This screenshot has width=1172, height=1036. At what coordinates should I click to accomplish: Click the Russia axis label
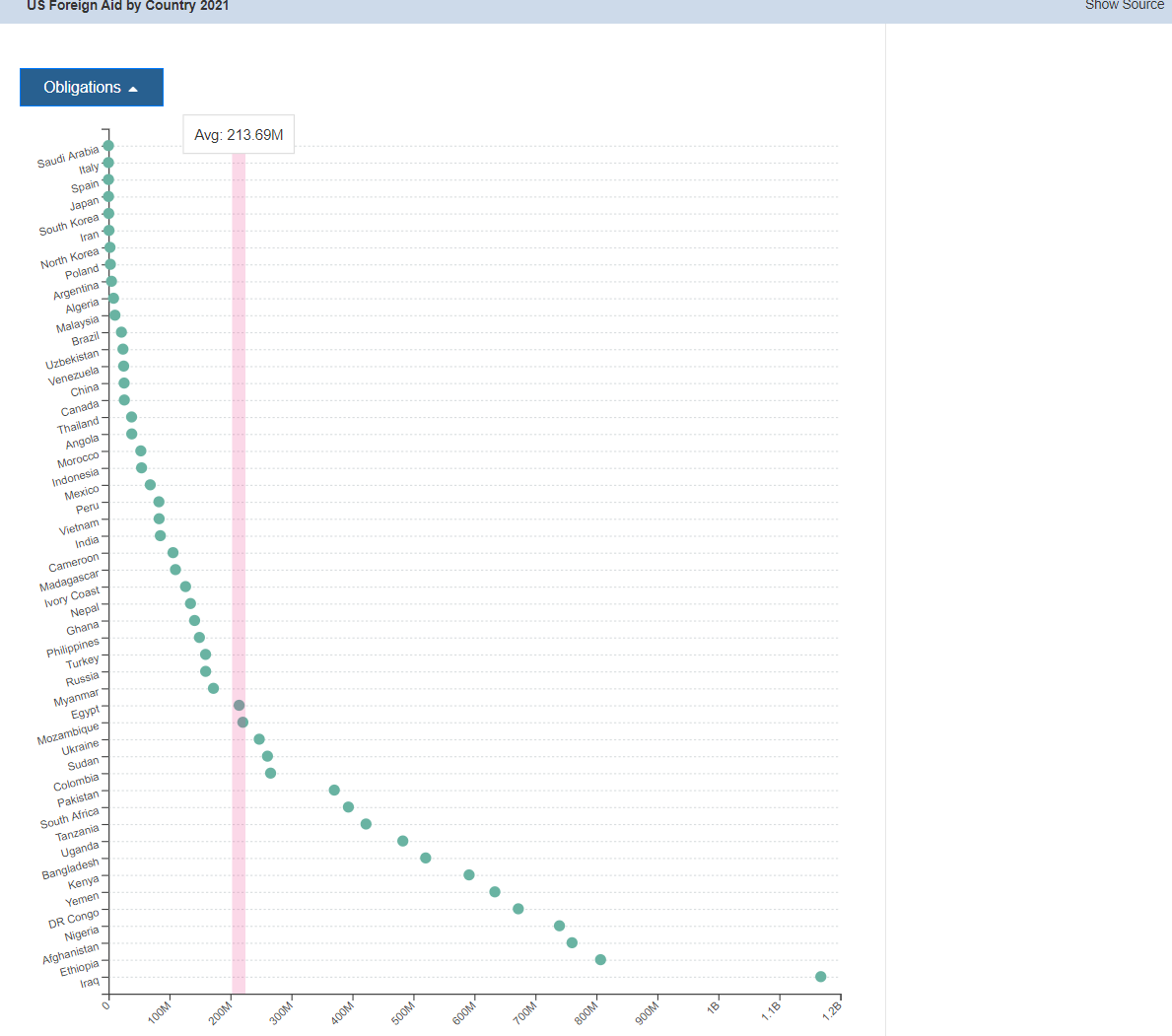82,679
